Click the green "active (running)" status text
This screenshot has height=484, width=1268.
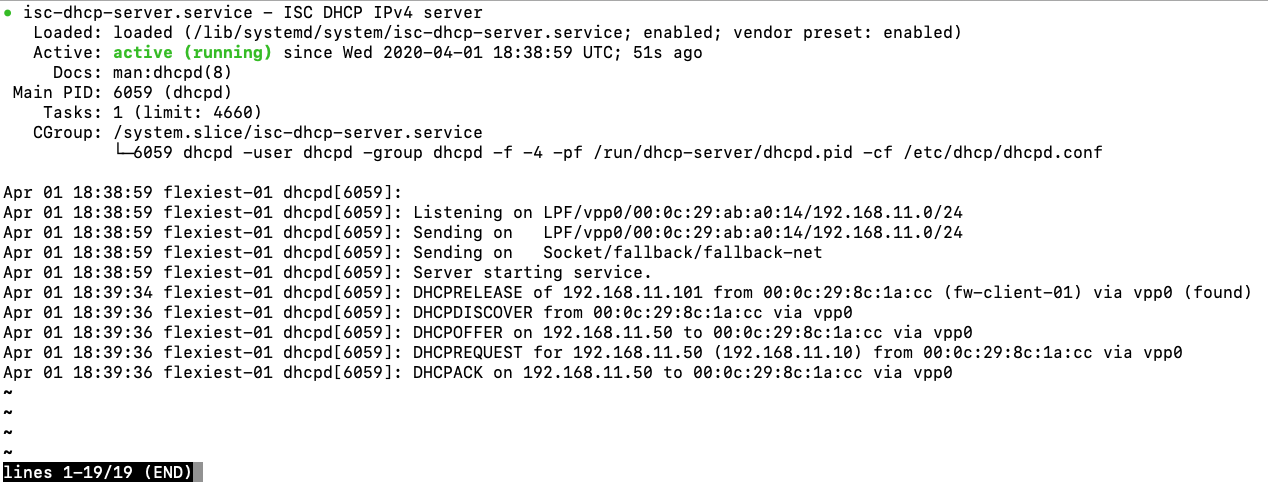pyautogui.click(x=192, y=52)
